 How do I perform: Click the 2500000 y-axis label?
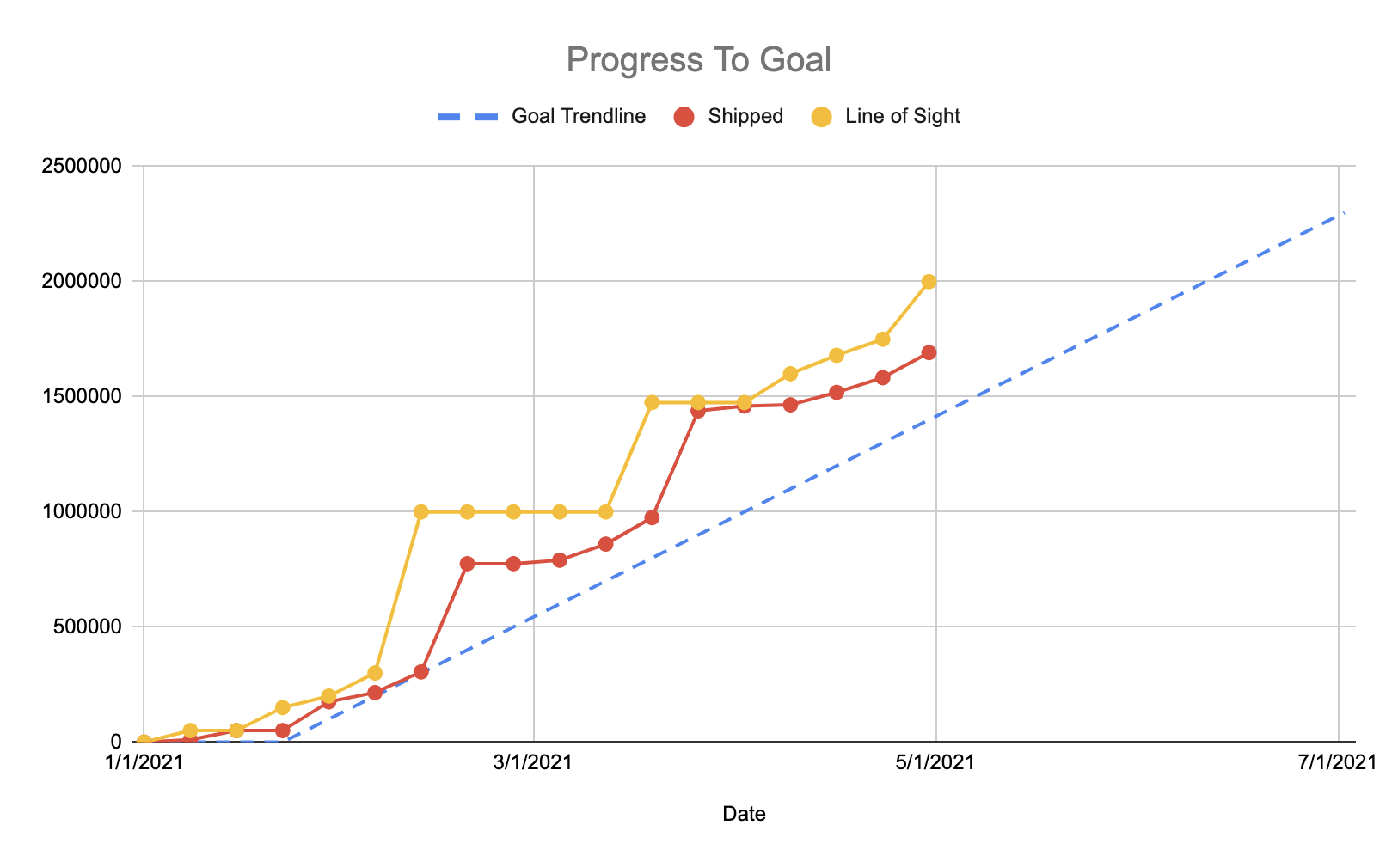coord(82,167)
